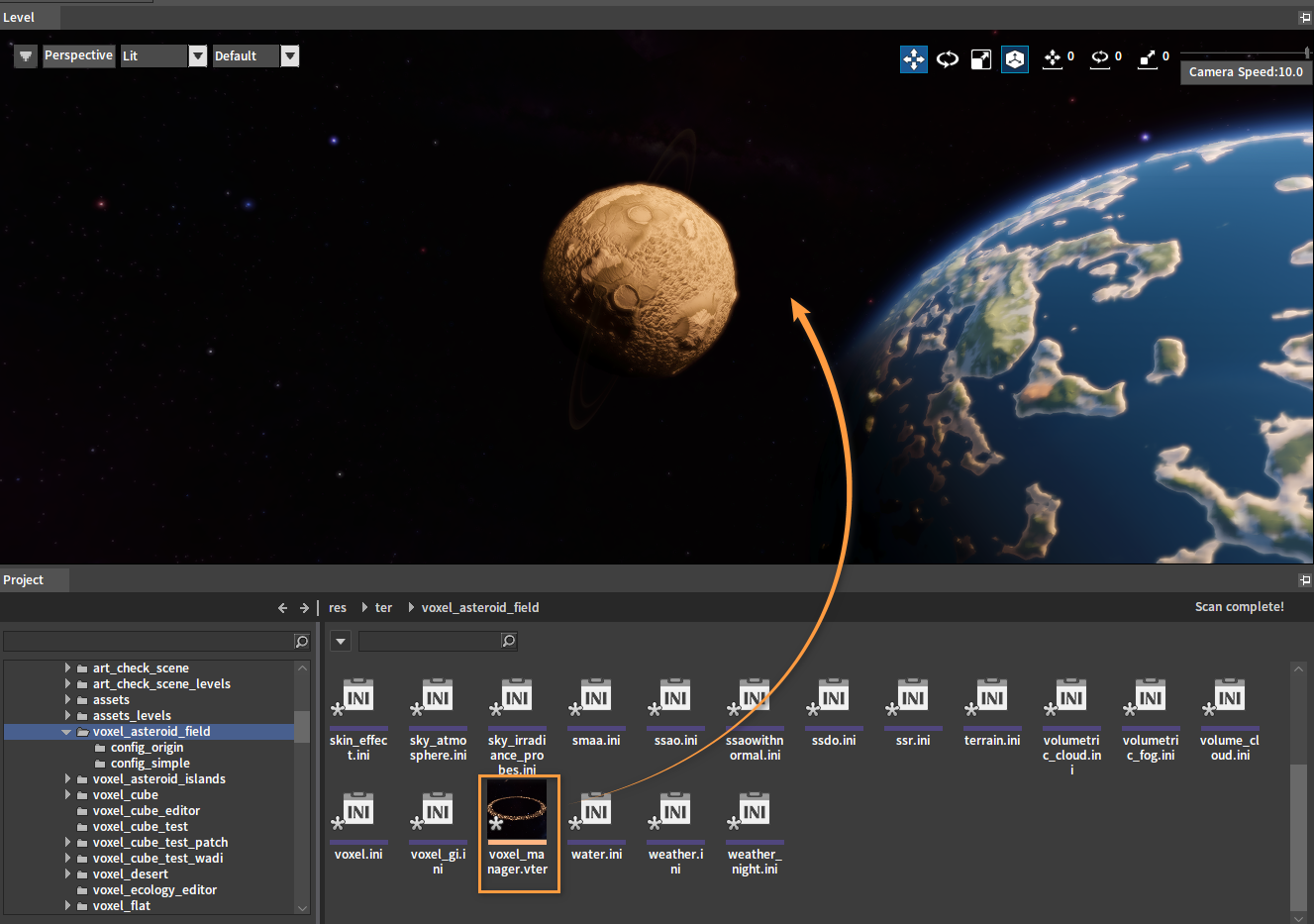Viewport: 1314px width, 924px height.
Task: Open the viewport filter menu icon
Action: click(x=26, y=56)
